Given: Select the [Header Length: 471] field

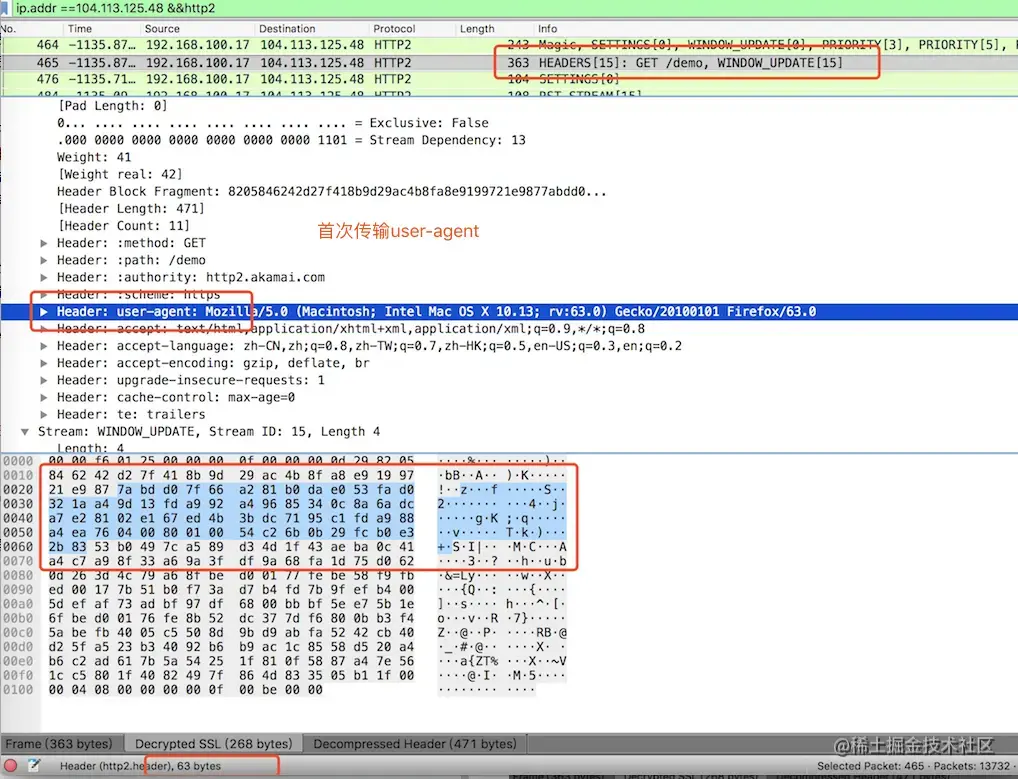Looking at the screenshot, I should tap(131, 208).
